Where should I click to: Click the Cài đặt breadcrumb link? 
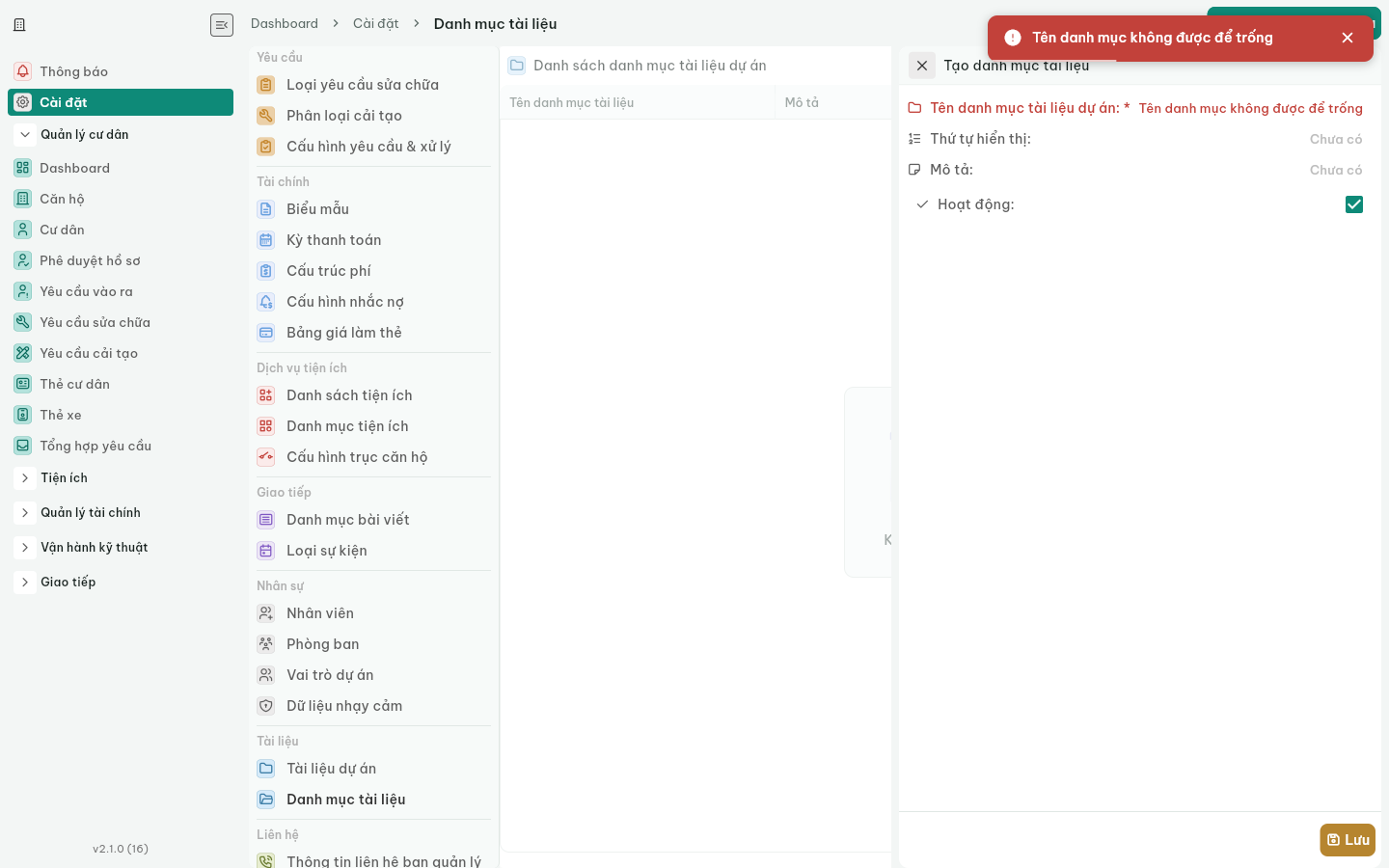pyautogui.click(x=376, y=24)
